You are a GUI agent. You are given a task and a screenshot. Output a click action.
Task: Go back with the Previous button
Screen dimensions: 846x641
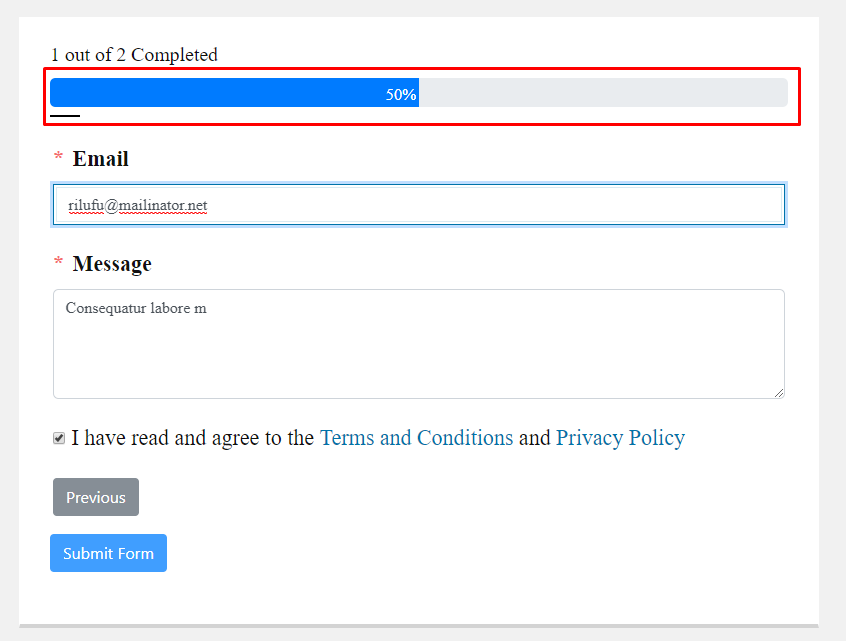96,497
